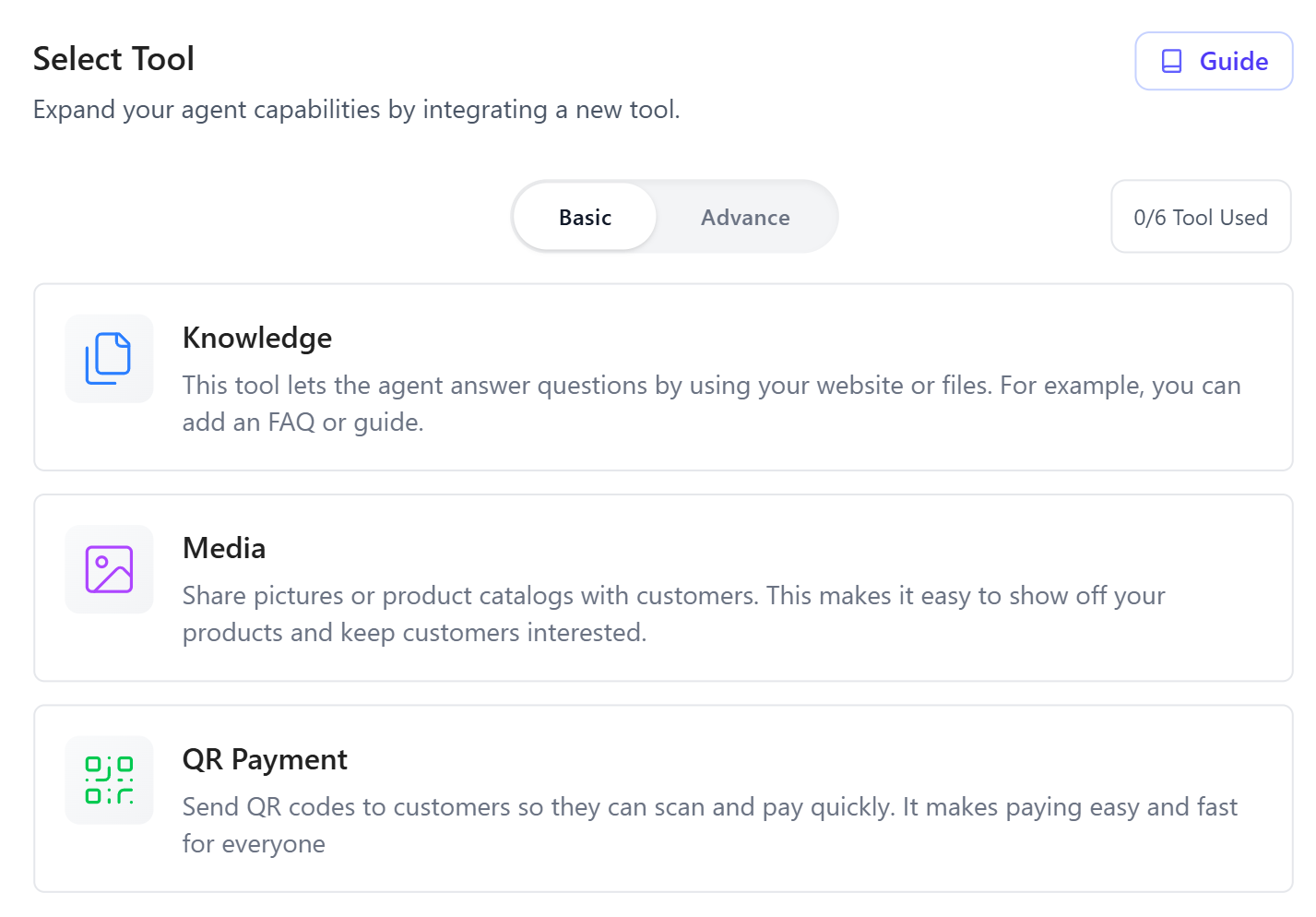
Task: Click the Select Tool heading
Action: tap(113, 58)
